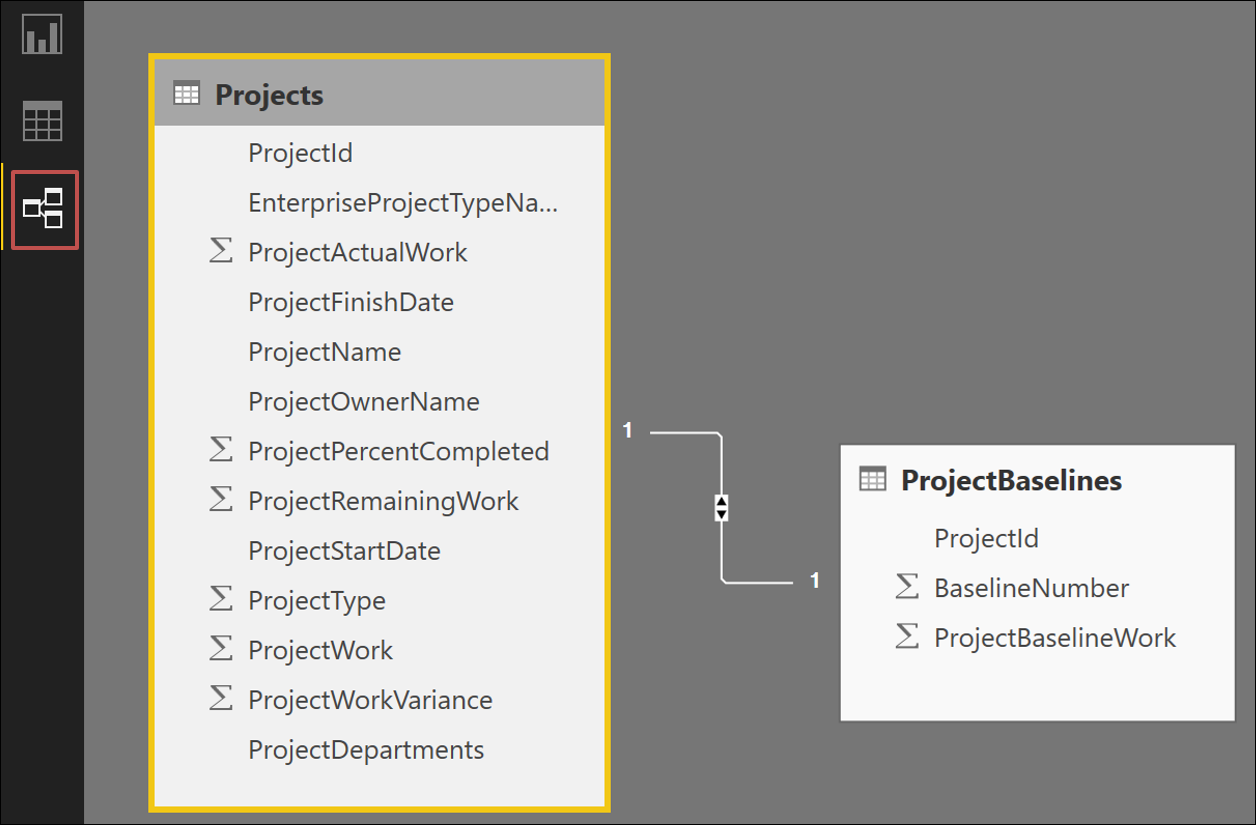Pick the ProjectDepartments field
Viewport: 1256px width, 825px height.
coord(366,750)
